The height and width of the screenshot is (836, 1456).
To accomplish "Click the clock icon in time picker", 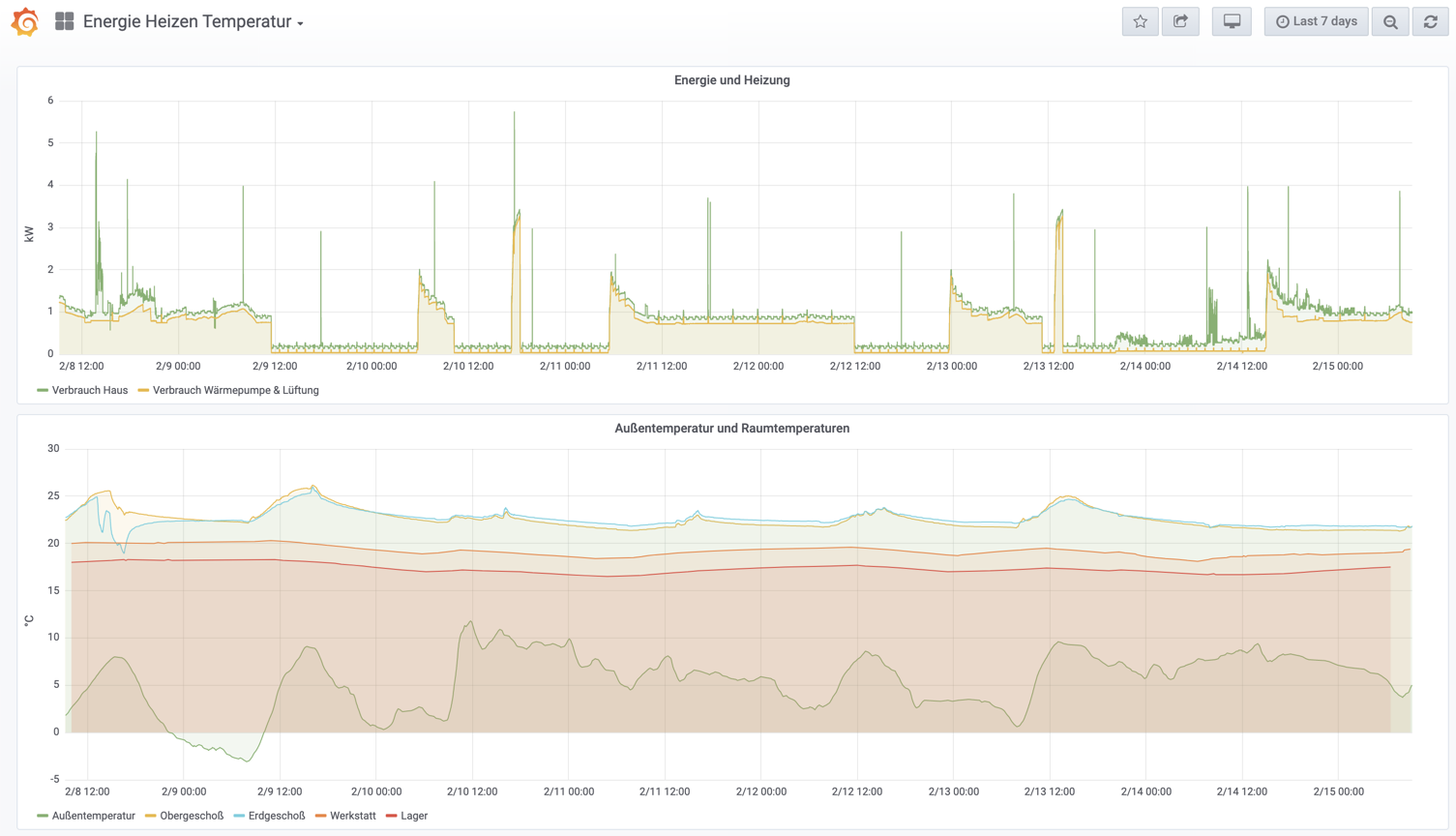I will pyautogui.click(x=1282, y=22).
